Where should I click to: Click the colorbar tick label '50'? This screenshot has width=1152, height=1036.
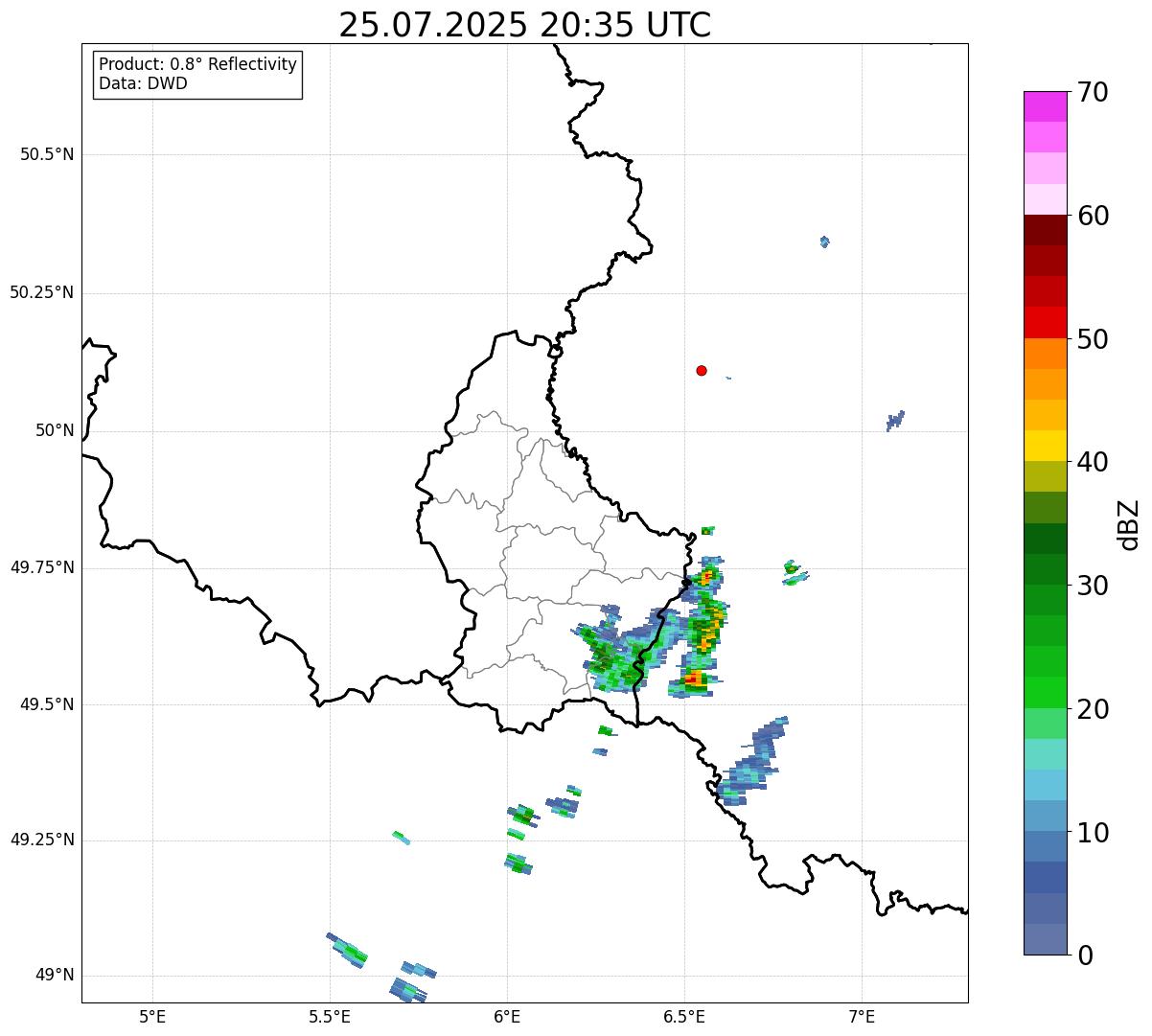(x=1093, y=339)
